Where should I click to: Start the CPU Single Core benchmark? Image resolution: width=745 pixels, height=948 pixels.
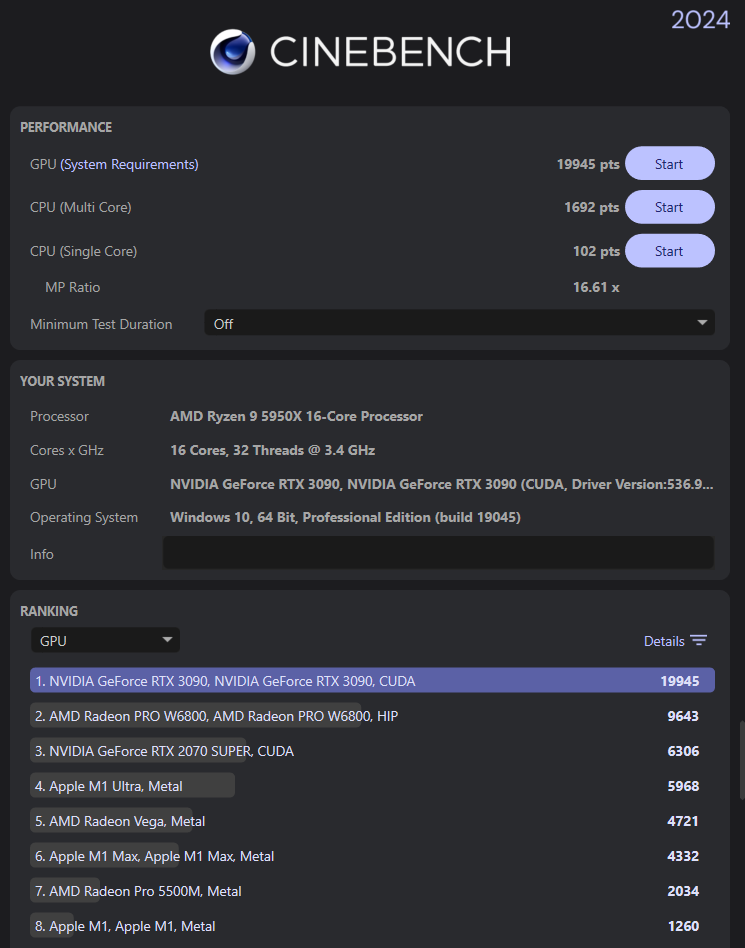(x=669, y=250)
